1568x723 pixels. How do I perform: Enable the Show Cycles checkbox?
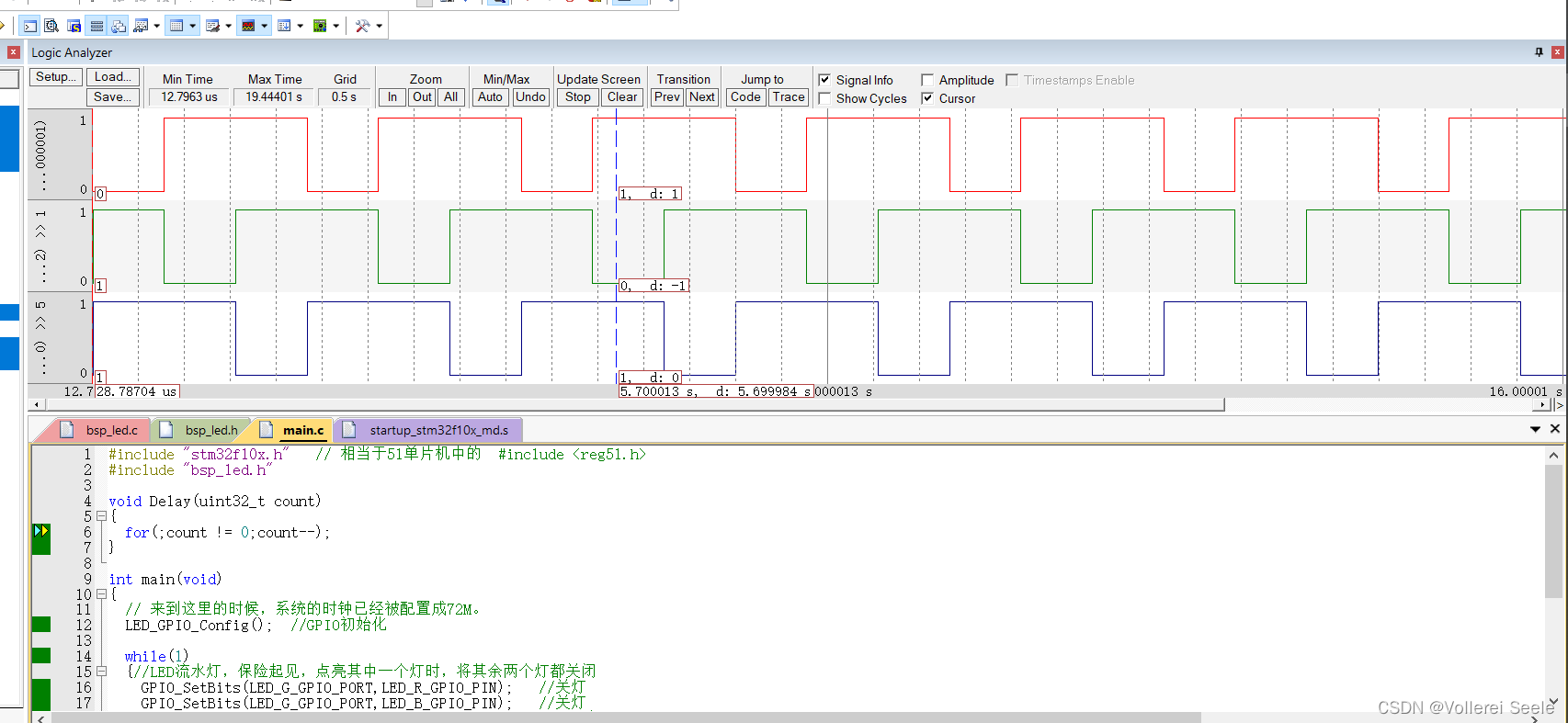pos(824,98)
